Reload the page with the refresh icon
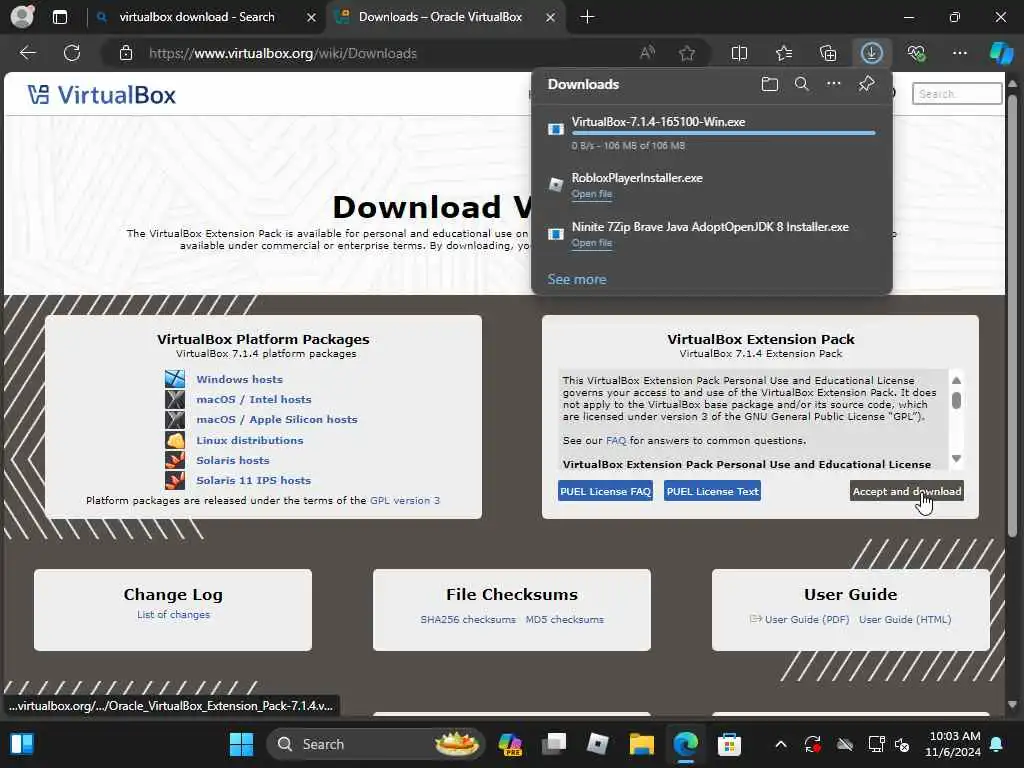Viewport: 1024px width, 768px height. 72,53
